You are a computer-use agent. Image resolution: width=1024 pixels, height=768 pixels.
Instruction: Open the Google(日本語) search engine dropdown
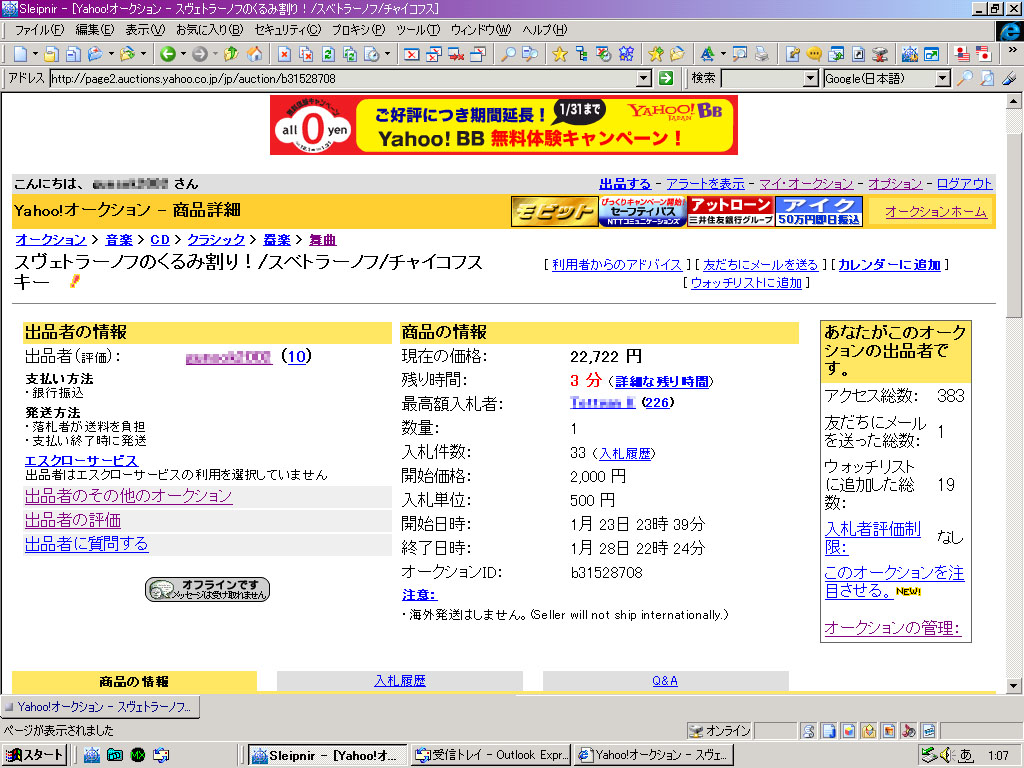942,78
